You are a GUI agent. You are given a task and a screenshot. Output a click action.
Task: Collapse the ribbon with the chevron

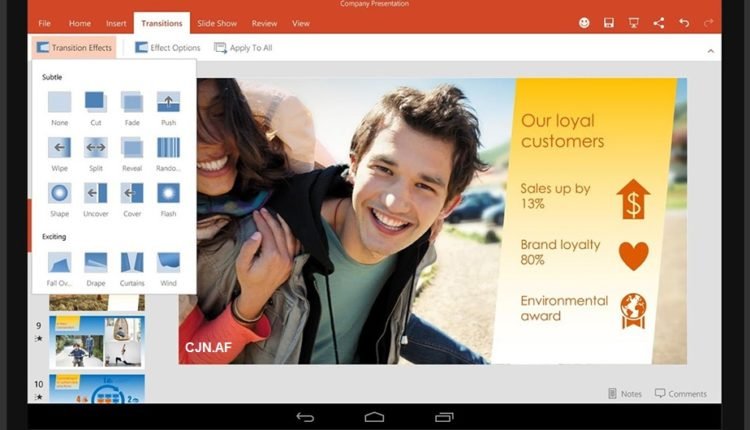click(710, 50)
